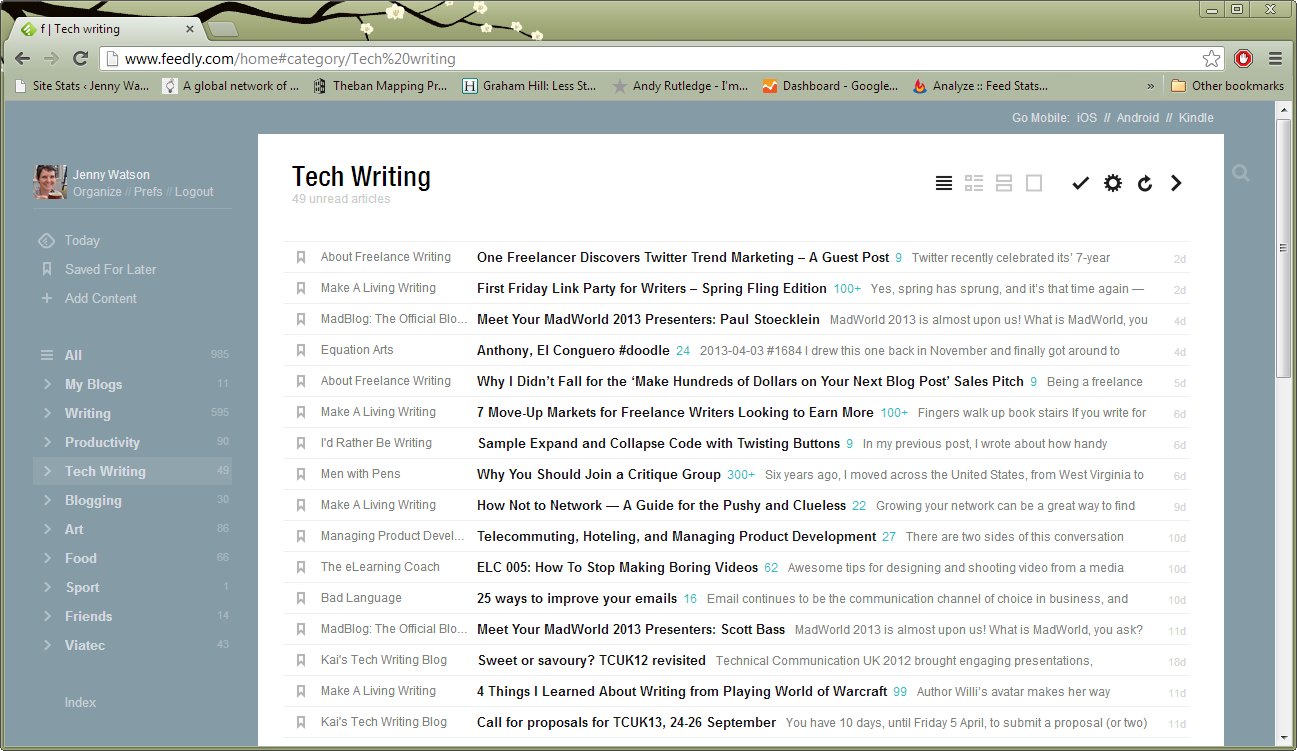Open 'Why You Should Join a Critique Group'

pos(598,475)
